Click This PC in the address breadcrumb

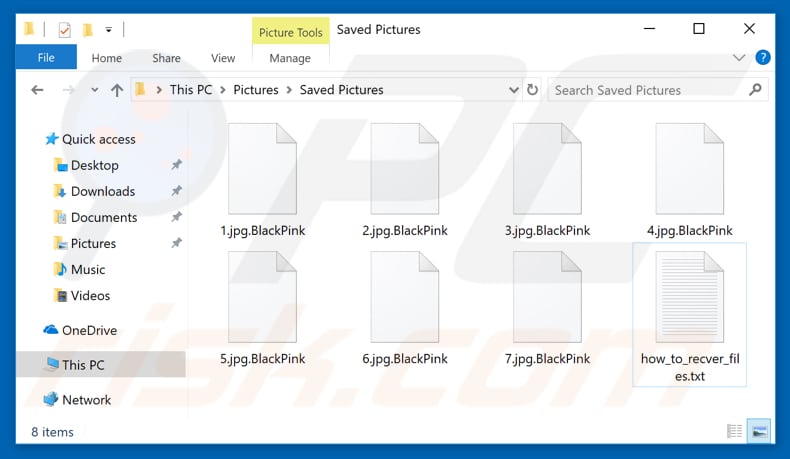tap(189, 90)
